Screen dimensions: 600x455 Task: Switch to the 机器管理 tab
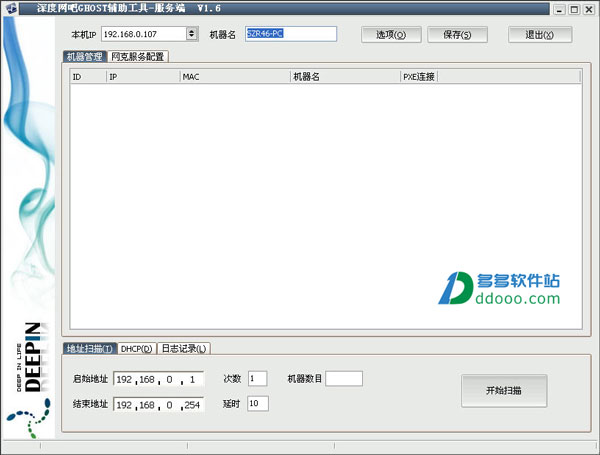pos(85,57)
